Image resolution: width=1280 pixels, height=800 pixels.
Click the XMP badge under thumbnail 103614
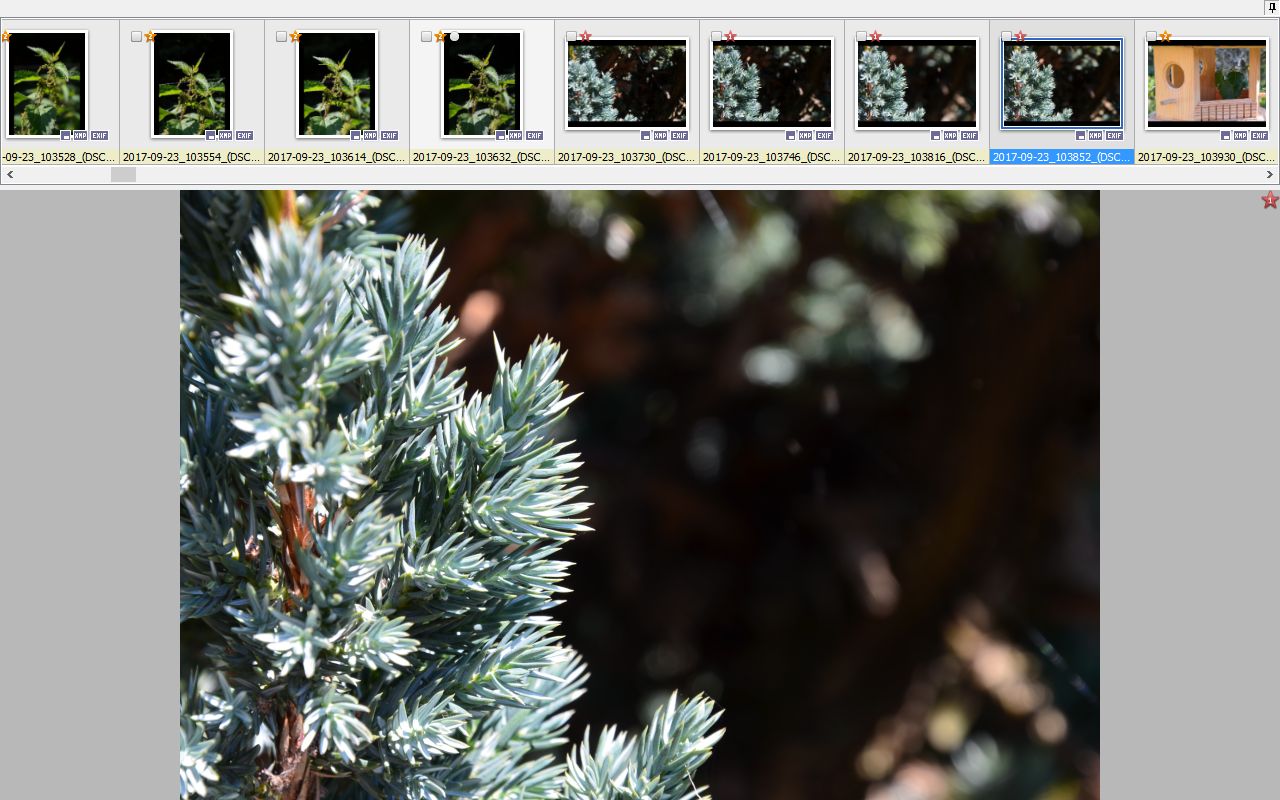click(x=370, y=136)
